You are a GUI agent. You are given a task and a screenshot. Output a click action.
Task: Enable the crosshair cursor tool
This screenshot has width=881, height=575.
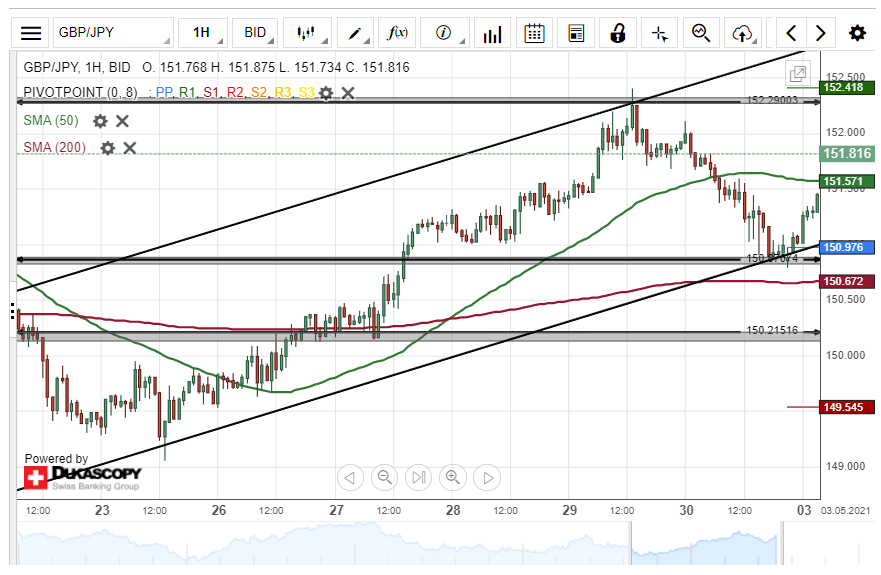(x=659, y=33)
